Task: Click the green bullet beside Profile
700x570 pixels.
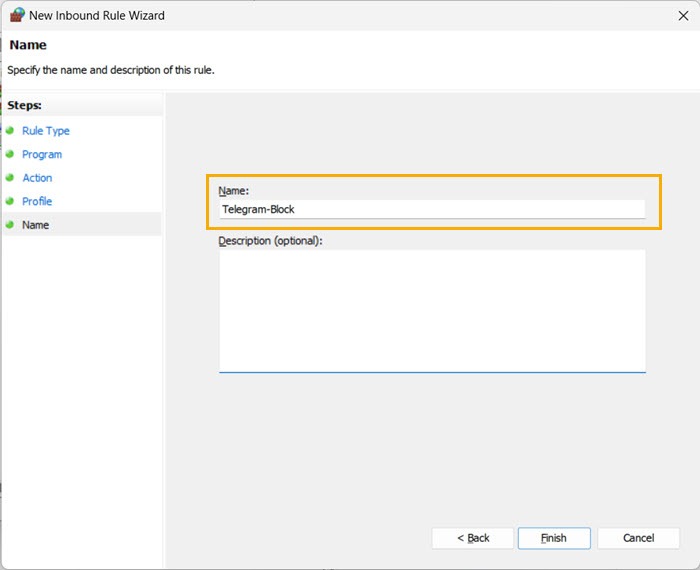Action: pyautogui.click(x=10, y=201)
